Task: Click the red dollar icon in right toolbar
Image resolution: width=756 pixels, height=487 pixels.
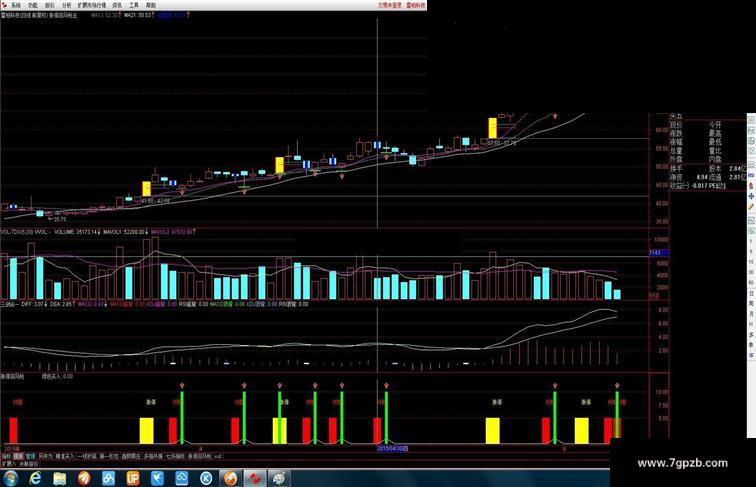Action: pos(751,185)
